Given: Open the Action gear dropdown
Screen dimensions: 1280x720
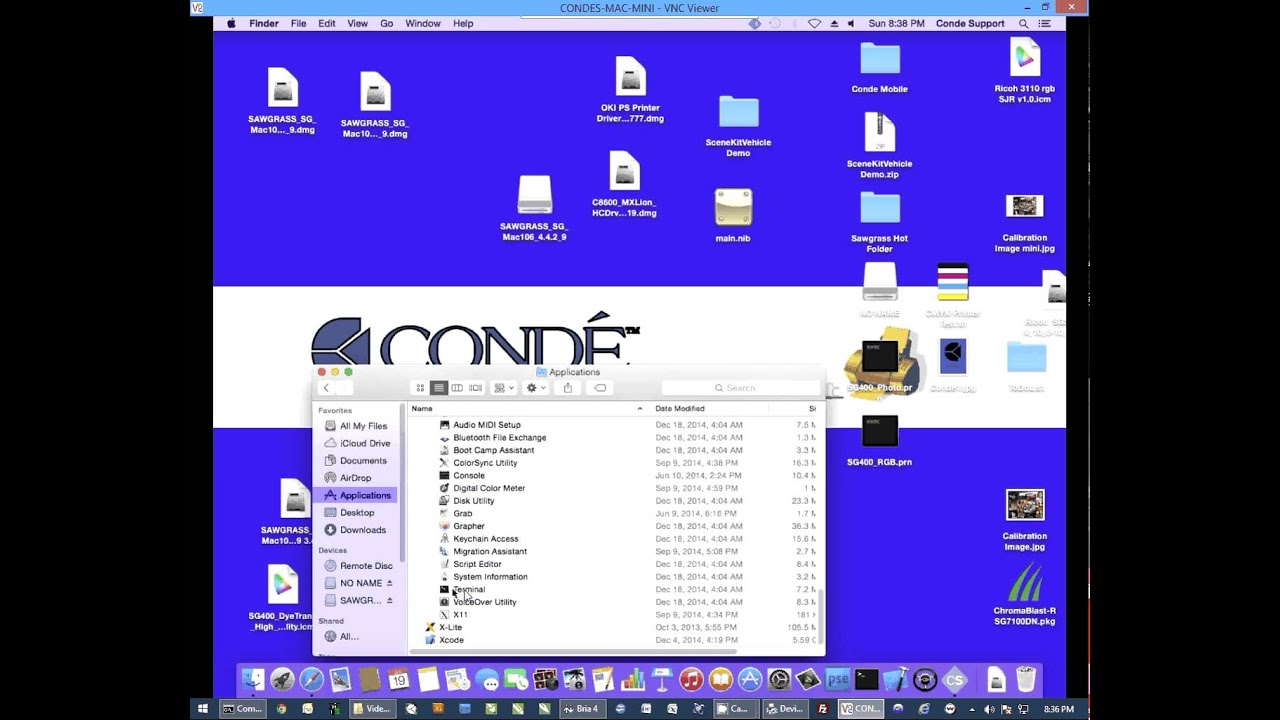Looking at the screenshot, I should pyautogui.click(x=536, y=388).
